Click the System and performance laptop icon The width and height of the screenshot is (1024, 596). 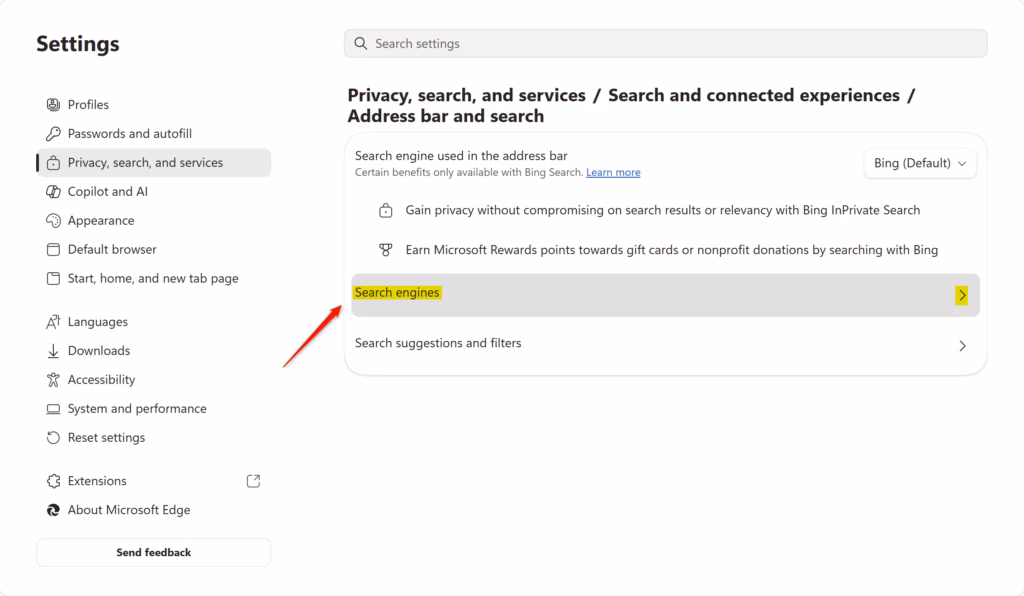[x=53, y=409]
